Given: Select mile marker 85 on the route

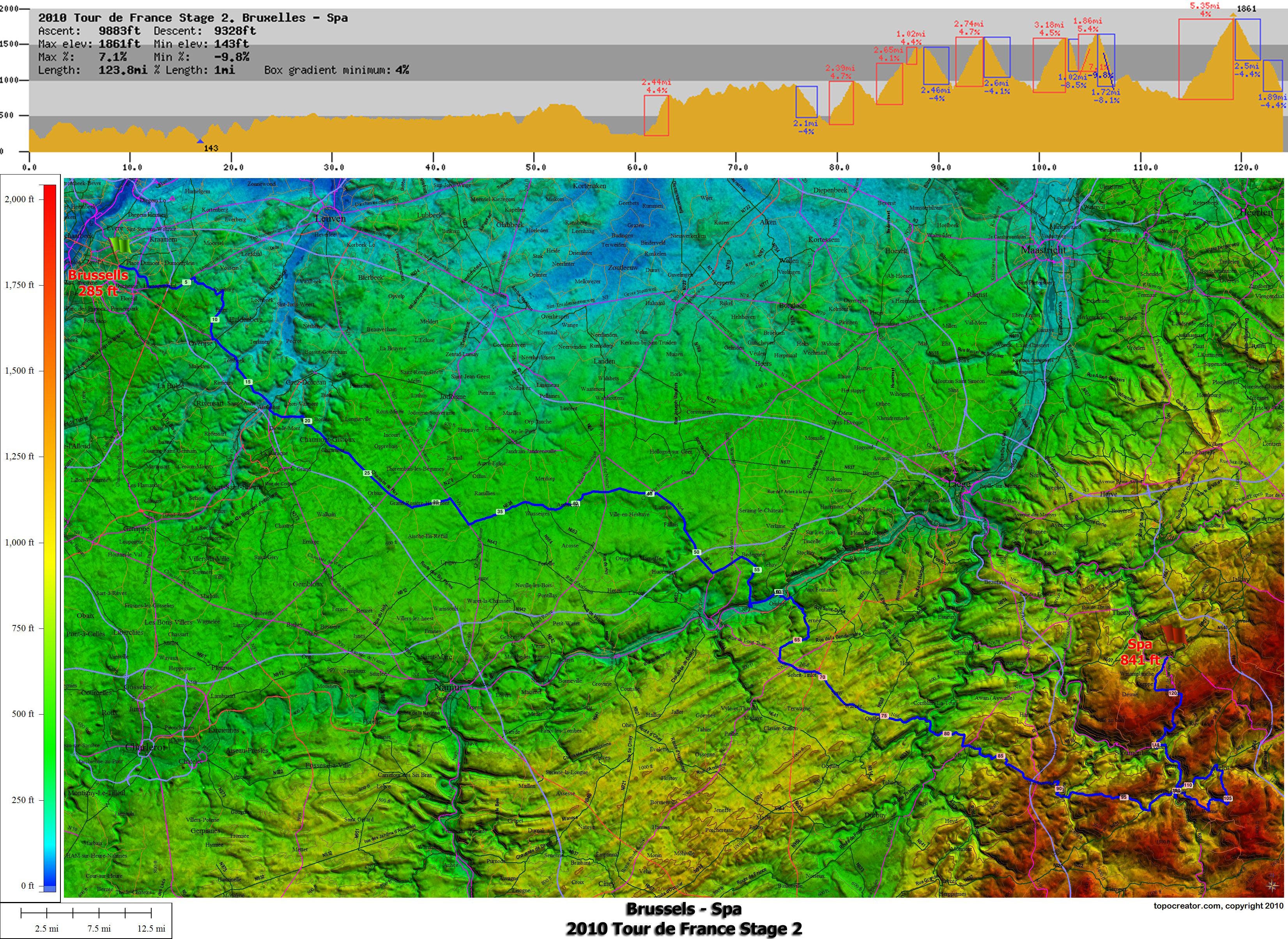Looking at the screenshot, I should [1000, 756].
